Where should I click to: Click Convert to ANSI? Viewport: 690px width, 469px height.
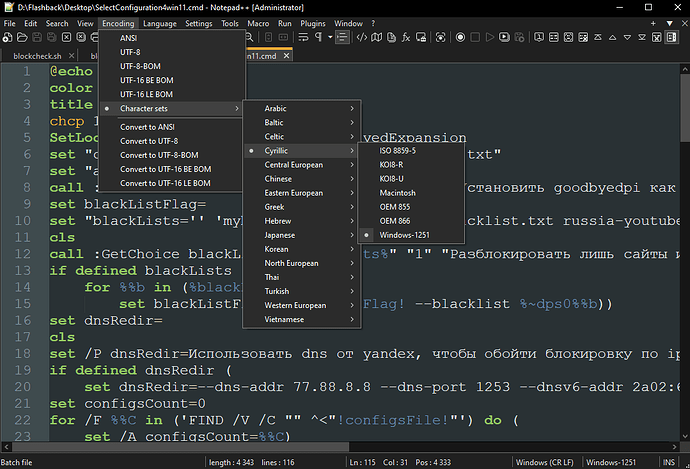point(172,127)
